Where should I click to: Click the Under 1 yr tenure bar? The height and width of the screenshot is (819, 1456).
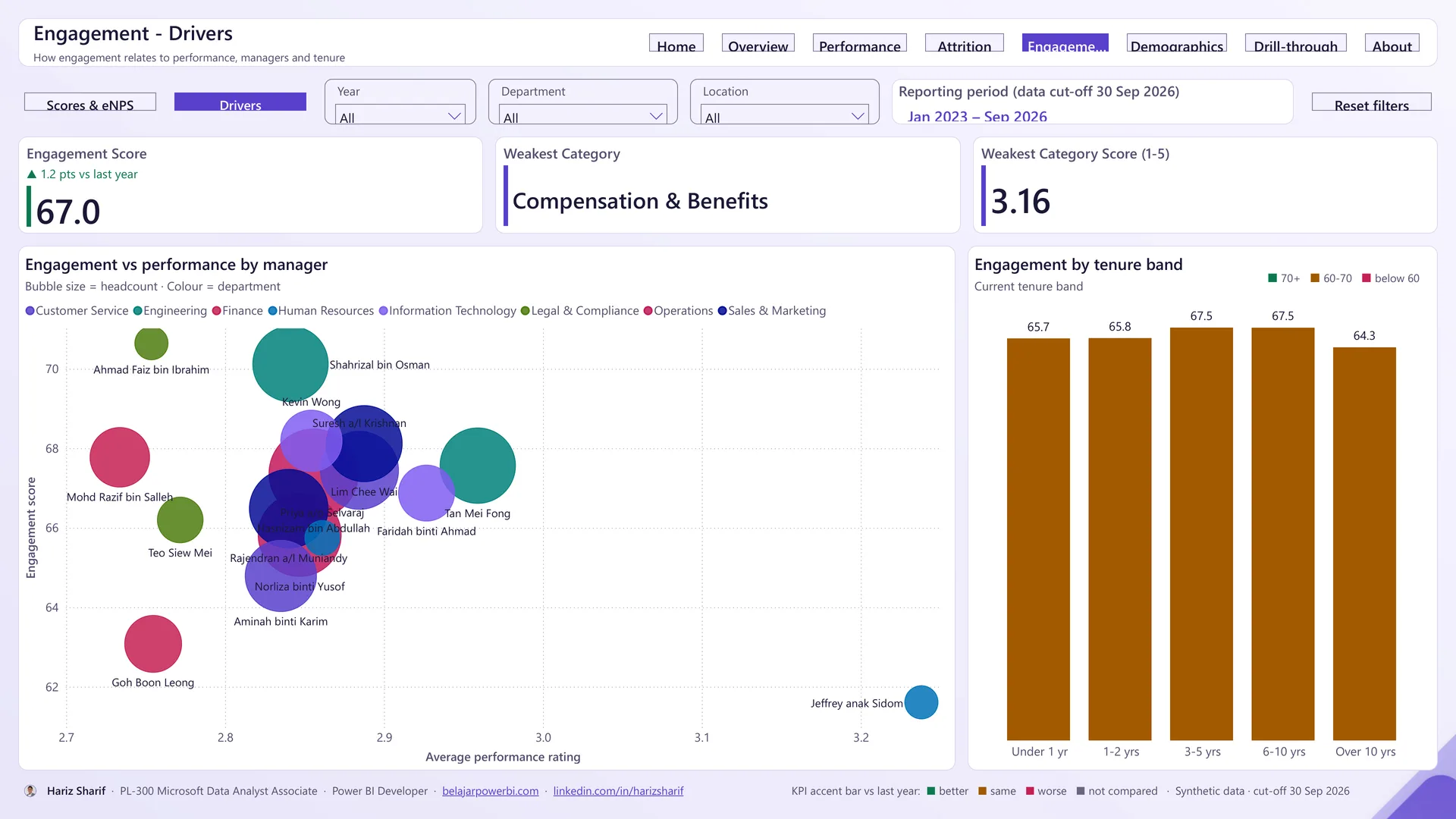(1038, 539)
